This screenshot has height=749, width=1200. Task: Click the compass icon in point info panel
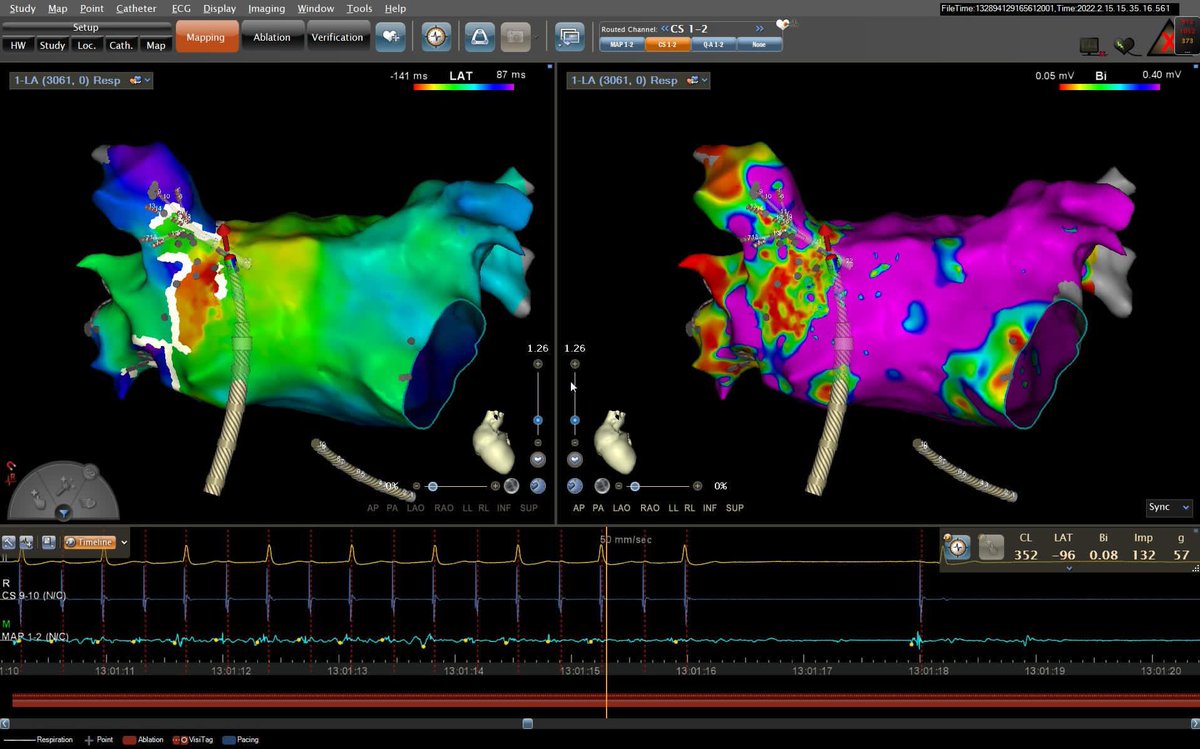click(x=957, y=547)
